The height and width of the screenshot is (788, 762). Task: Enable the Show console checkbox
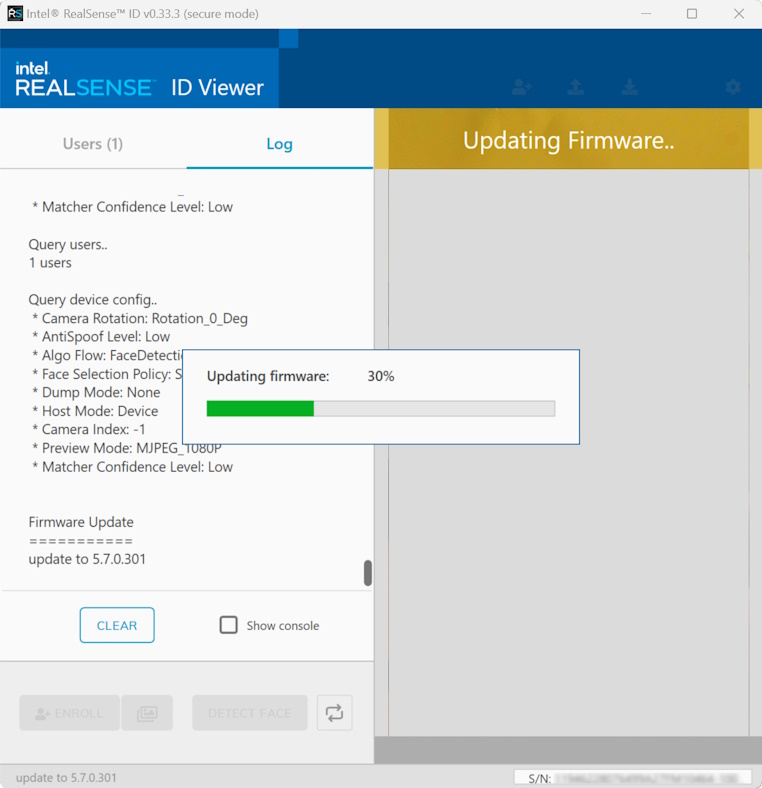[229, 625]
